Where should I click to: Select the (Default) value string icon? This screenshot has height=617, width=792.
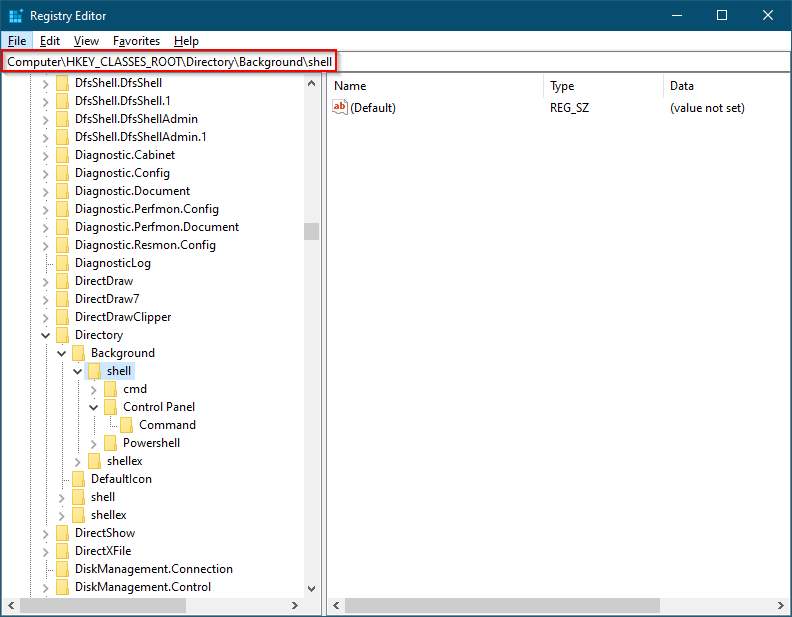tap(339, 107)
